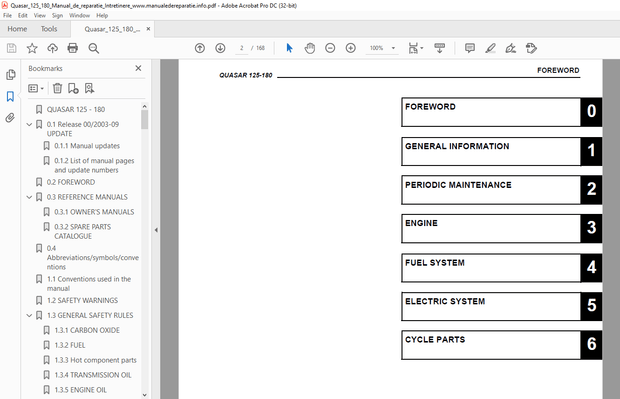This screenshot has height=399, width=620.
Task: Open bookmark 1.2 SAFETY WARNINGS
Action: tap(82, 301)
